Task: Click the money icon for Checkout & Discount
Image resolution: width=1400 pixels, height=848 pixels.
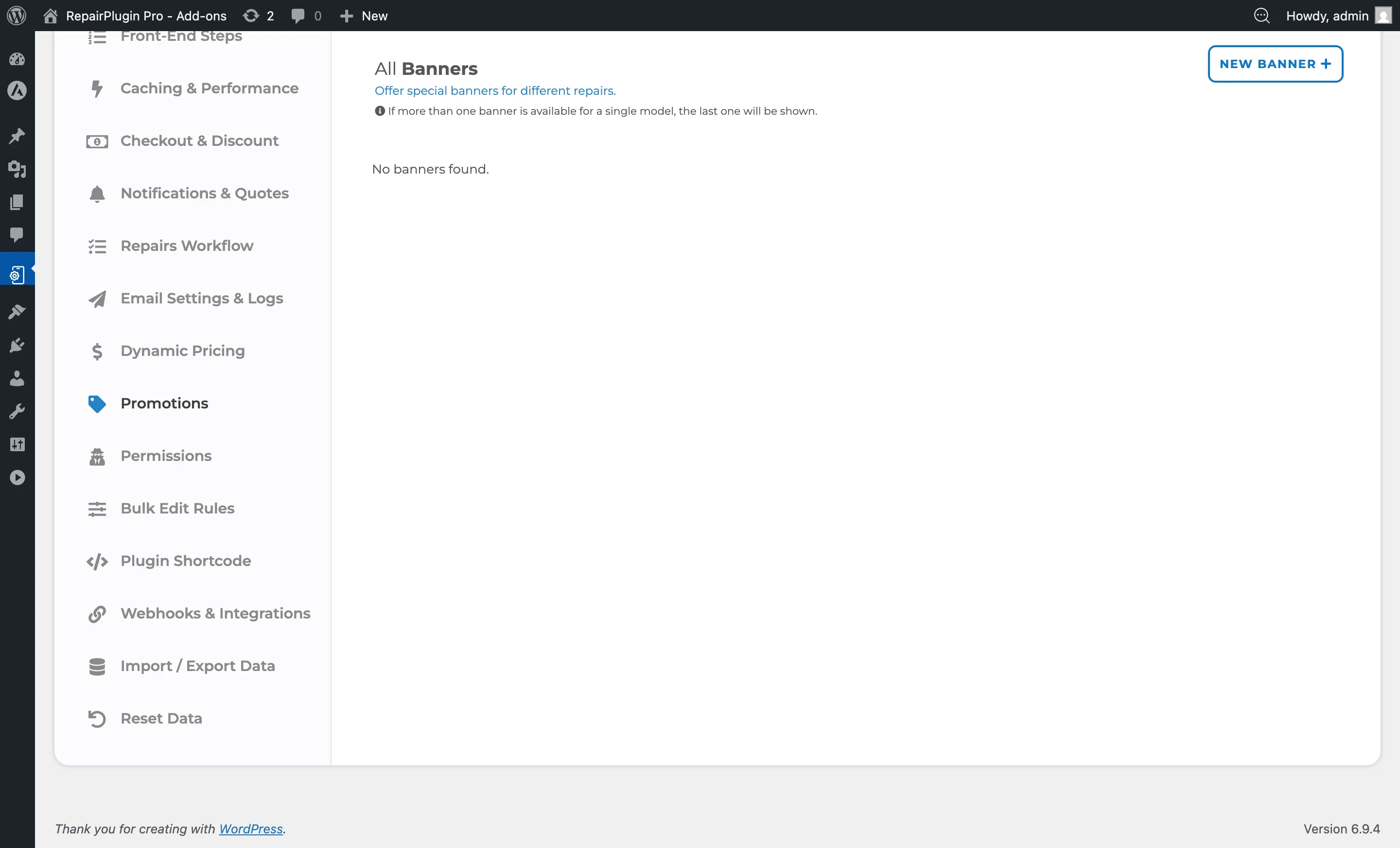Action: 97,141
